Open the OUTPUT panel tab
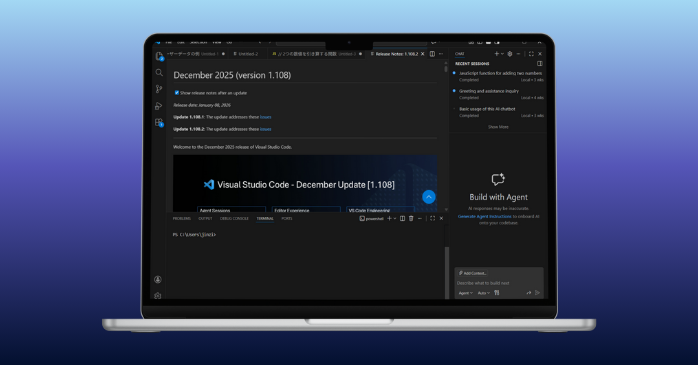Viewport: 698px width, 365px height. 205,219
